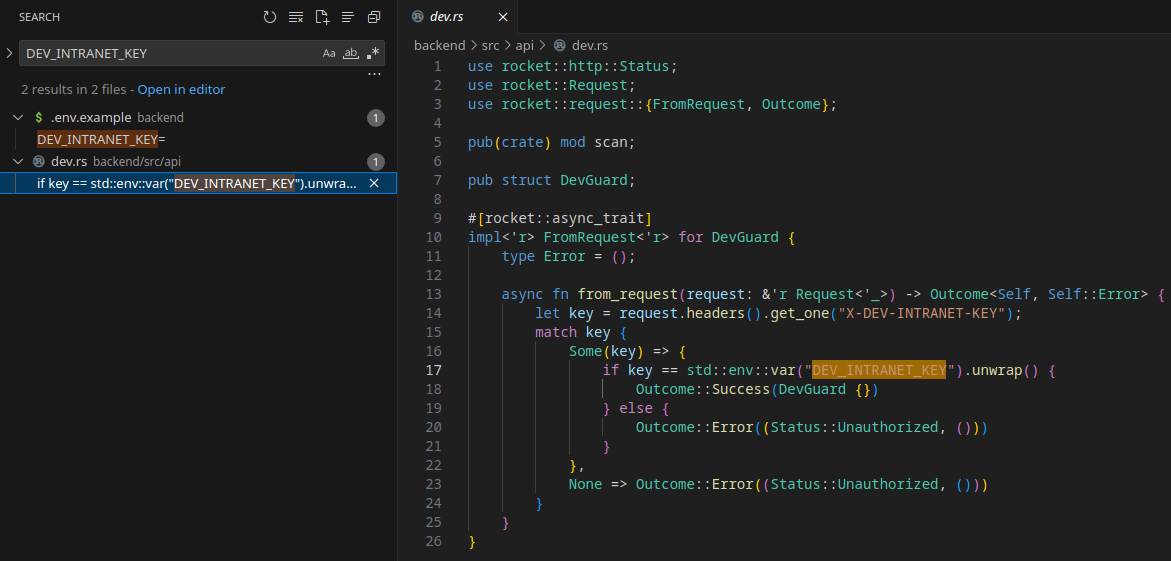This screenshot has height=561, width=1171.
Task: Collapse .env.example file results
Action: pyautogui.click(x=19, y=118)
